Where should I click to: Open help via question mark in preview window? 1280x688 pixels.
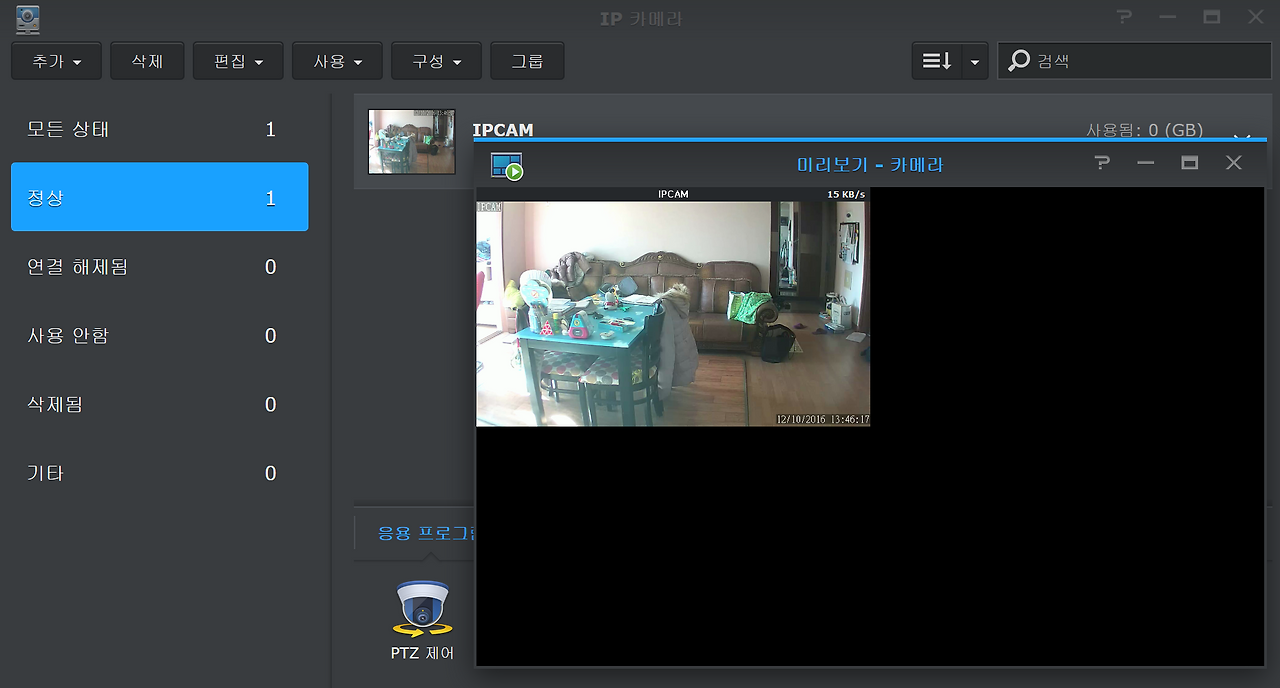[1101, 163]
